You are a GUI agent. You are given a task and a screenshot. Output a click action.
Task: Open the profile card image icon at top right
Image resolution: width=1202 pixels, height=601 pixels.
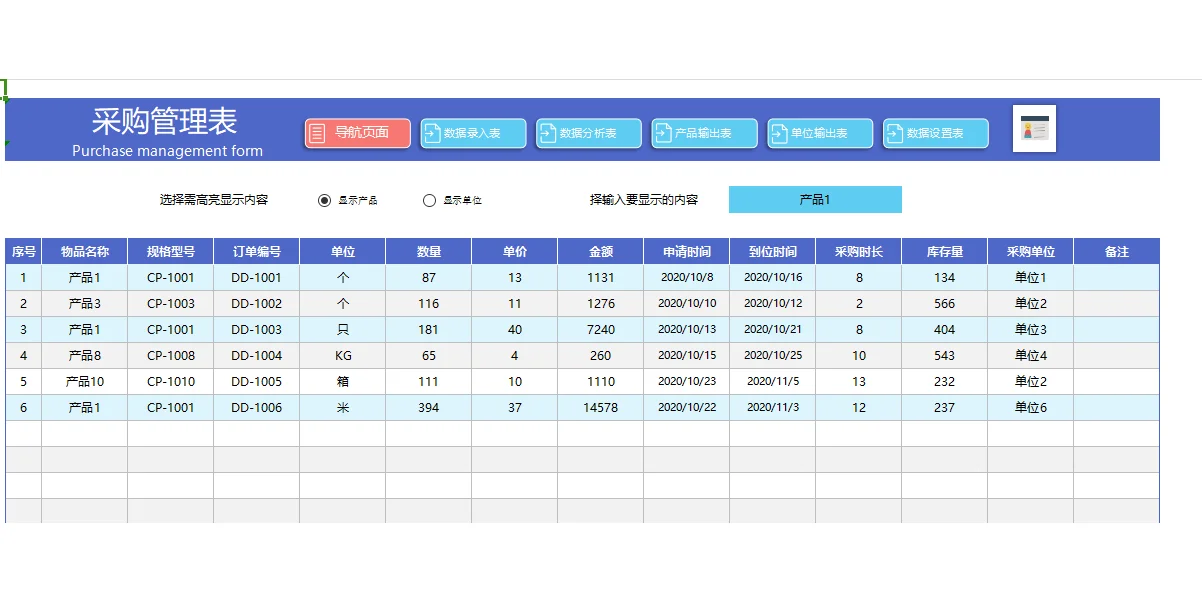(x=1034, y=129)
